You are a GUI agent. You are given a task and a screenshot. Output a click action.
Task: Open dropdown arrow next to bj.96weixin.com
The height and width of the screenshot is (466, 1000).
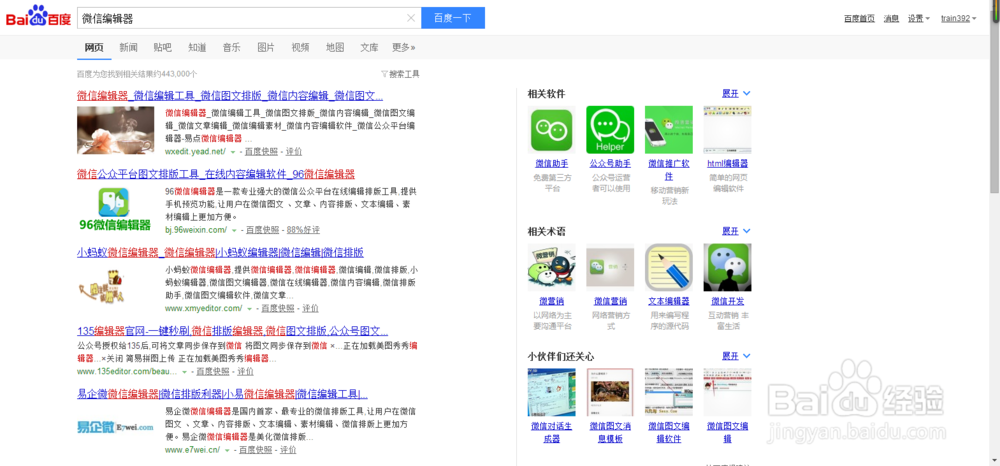tap(234, 230)
